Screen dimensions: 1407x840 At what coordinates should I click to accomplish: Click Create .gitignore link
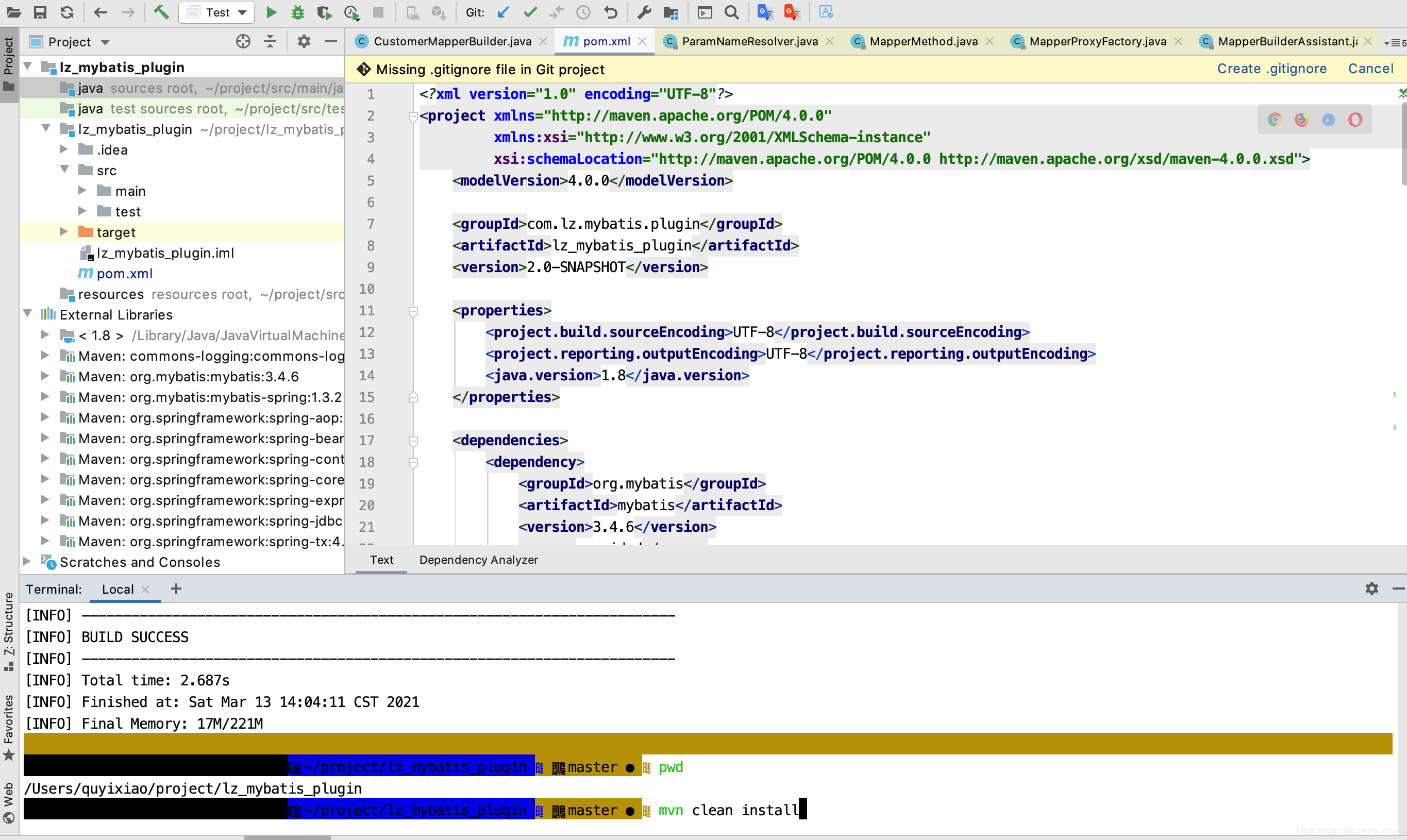coord(1272,69)
